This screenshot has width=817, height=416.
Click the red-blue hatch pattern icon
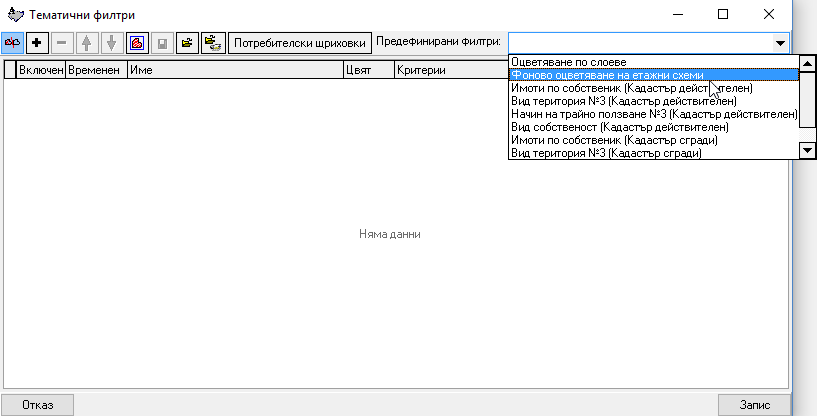click(x=136, y=43)
